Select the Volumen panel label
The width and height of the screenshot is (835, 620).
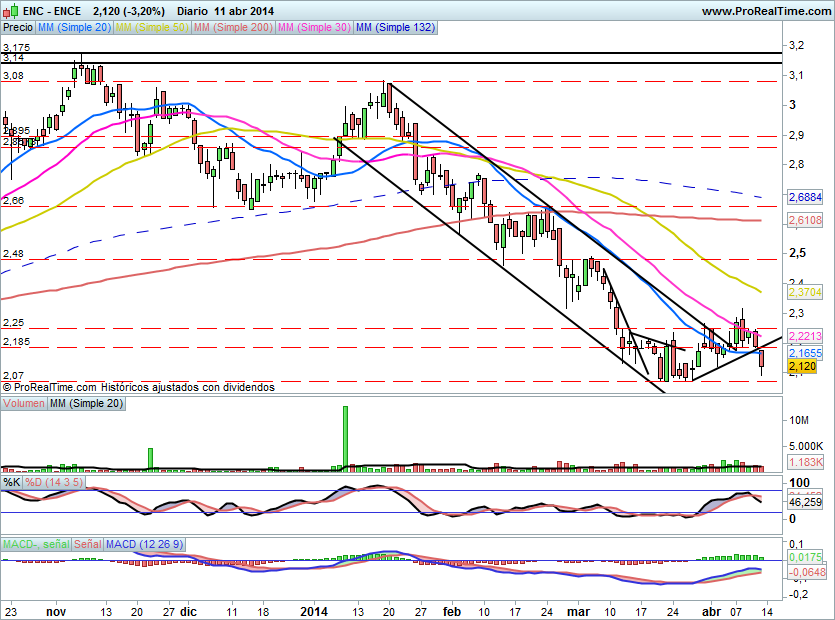24,402
